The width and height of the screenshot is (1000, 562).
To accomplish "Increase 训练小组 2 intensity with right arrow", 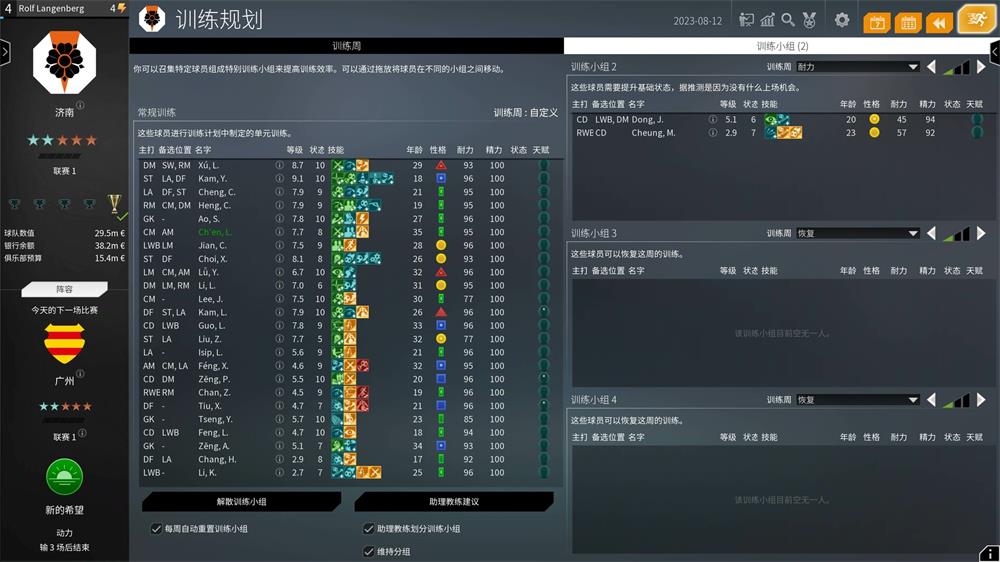I will [x=981, y=67].
